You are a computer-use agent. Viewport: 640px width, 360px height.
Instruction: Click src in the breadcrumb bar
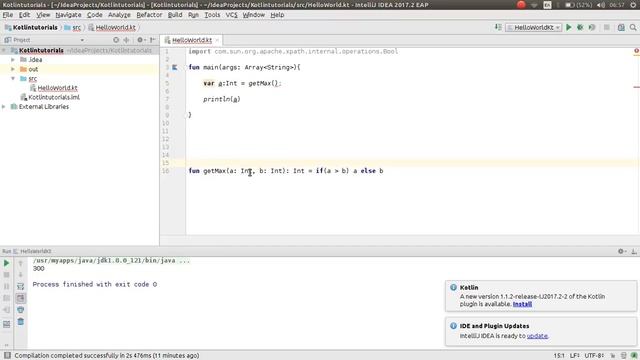click(73, 27)
